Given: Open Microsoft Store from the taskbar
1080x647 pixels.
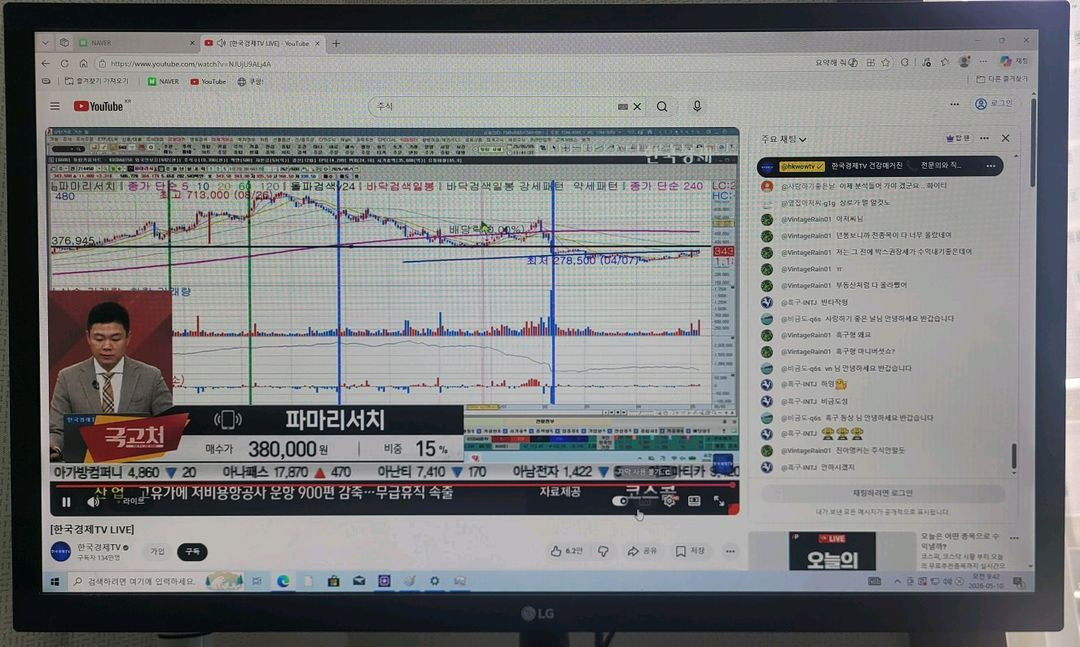Looking at the screenshot, I should [333, 582].
